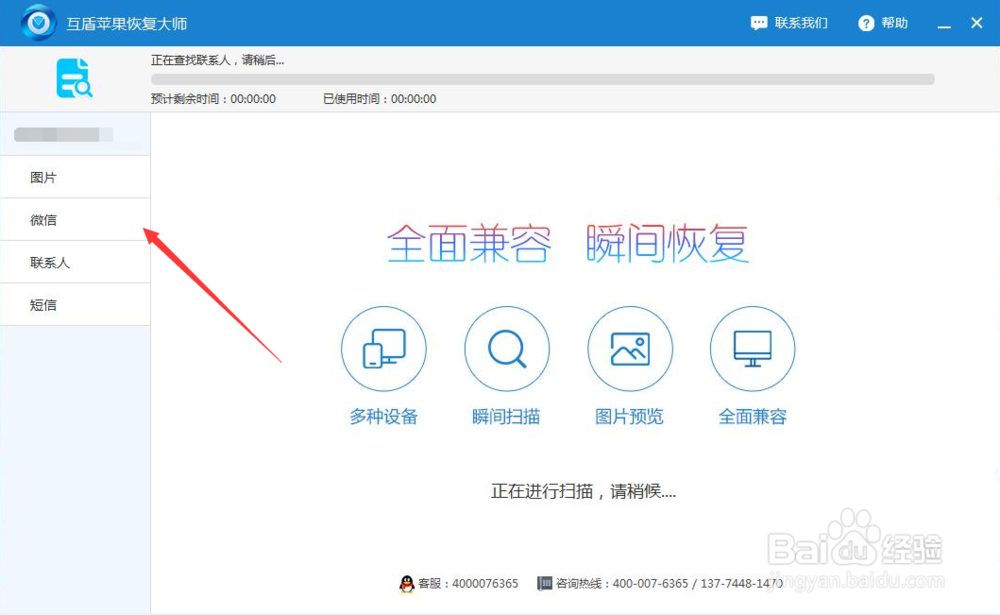Click the highlighted sidebar device entry
This screenshot has width=1000, height=615.
click(x=48, y=134)
